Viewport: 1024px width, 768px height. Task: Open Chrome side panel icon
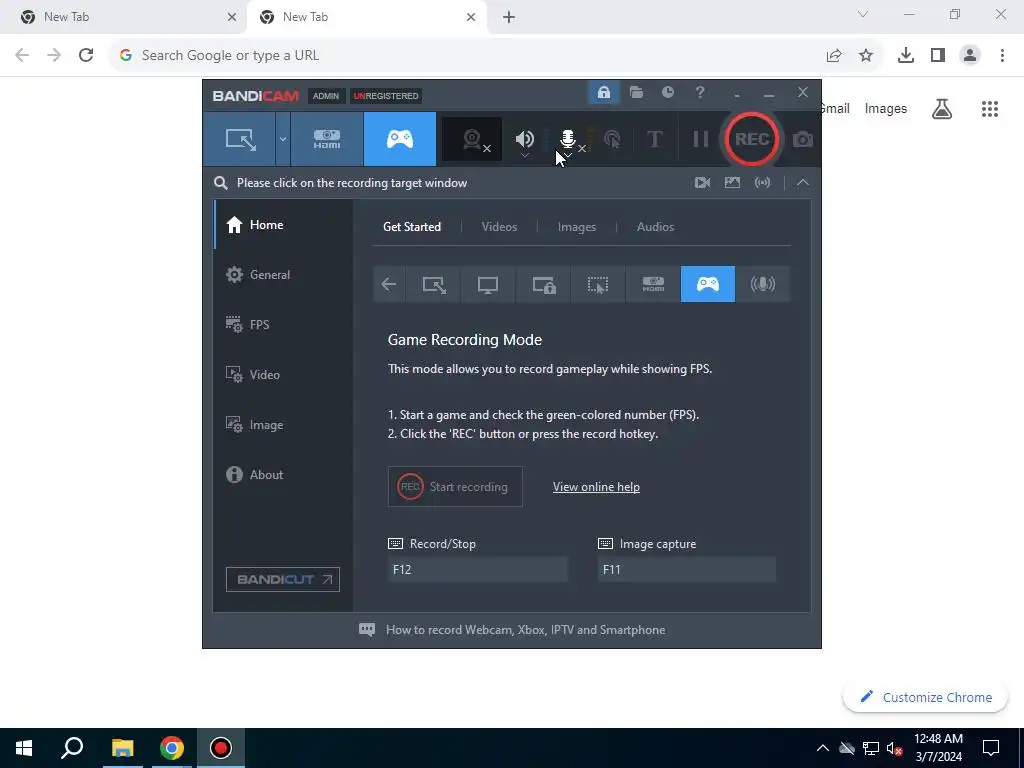[x=938, y=56]
